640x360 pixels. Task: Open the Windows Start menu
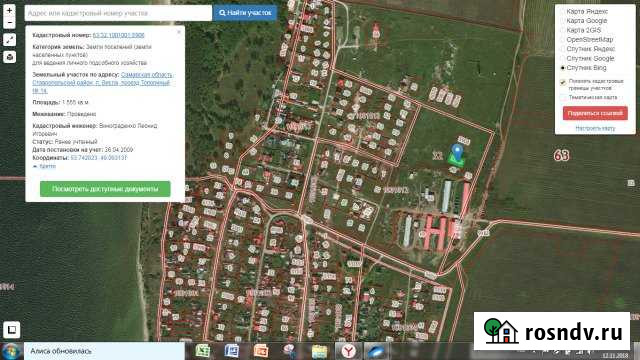(x=11, y=351)
